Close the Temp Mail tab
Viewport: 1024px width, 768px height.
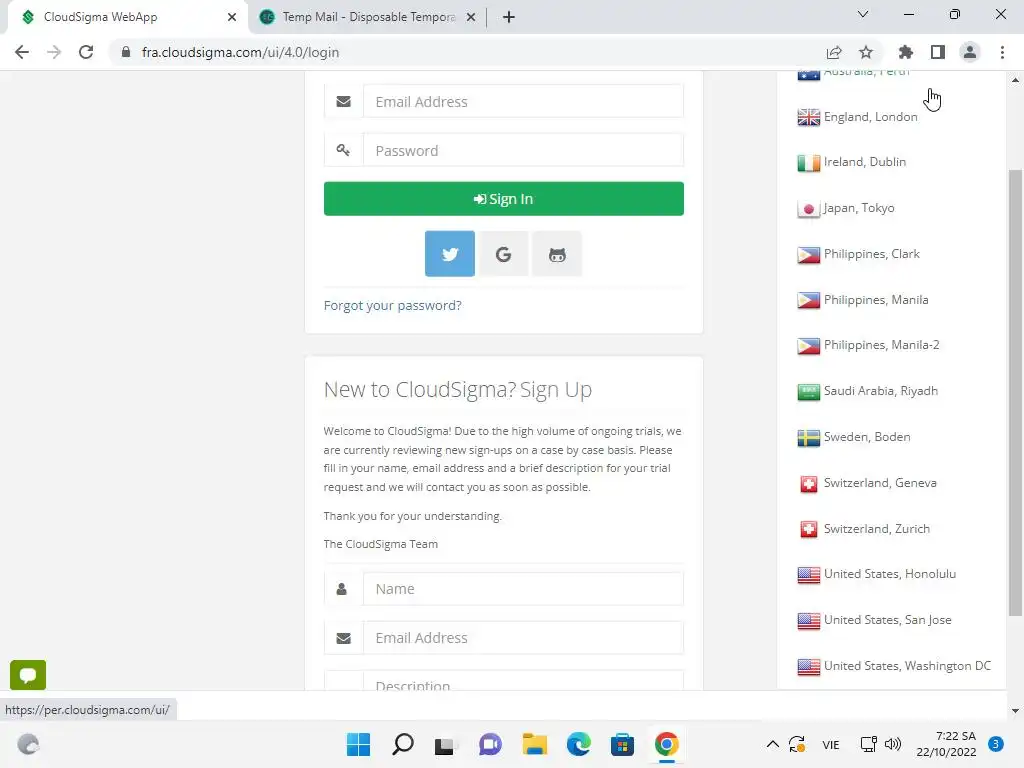[x=471, y=17]
